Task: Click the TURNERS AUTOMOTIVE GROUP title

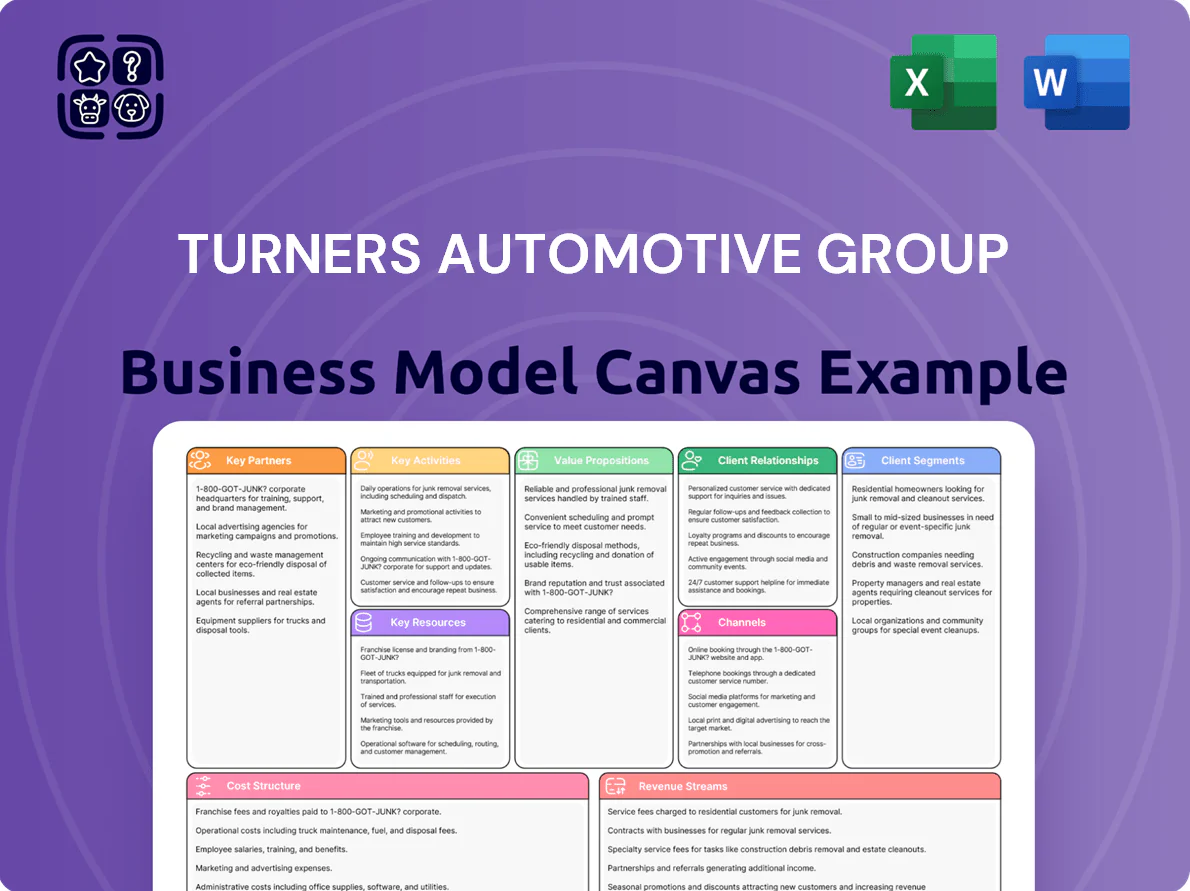Action: [x=593, y=254]
